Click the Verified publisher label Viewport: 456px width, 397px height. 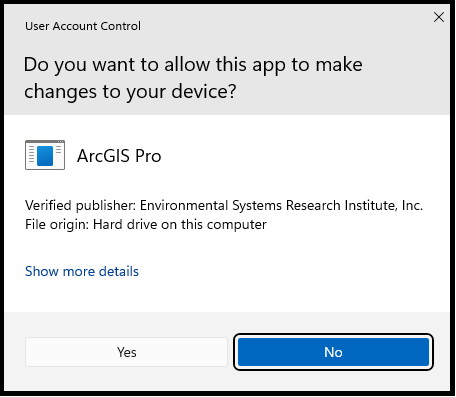point(80,206)
